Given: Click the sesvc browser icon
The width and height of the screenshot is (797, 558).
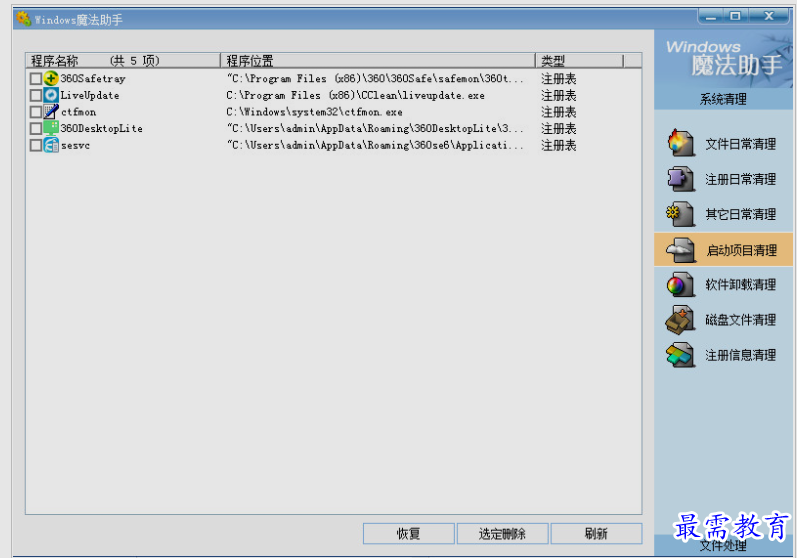Looking at the screenshot, I should (51, 145).
